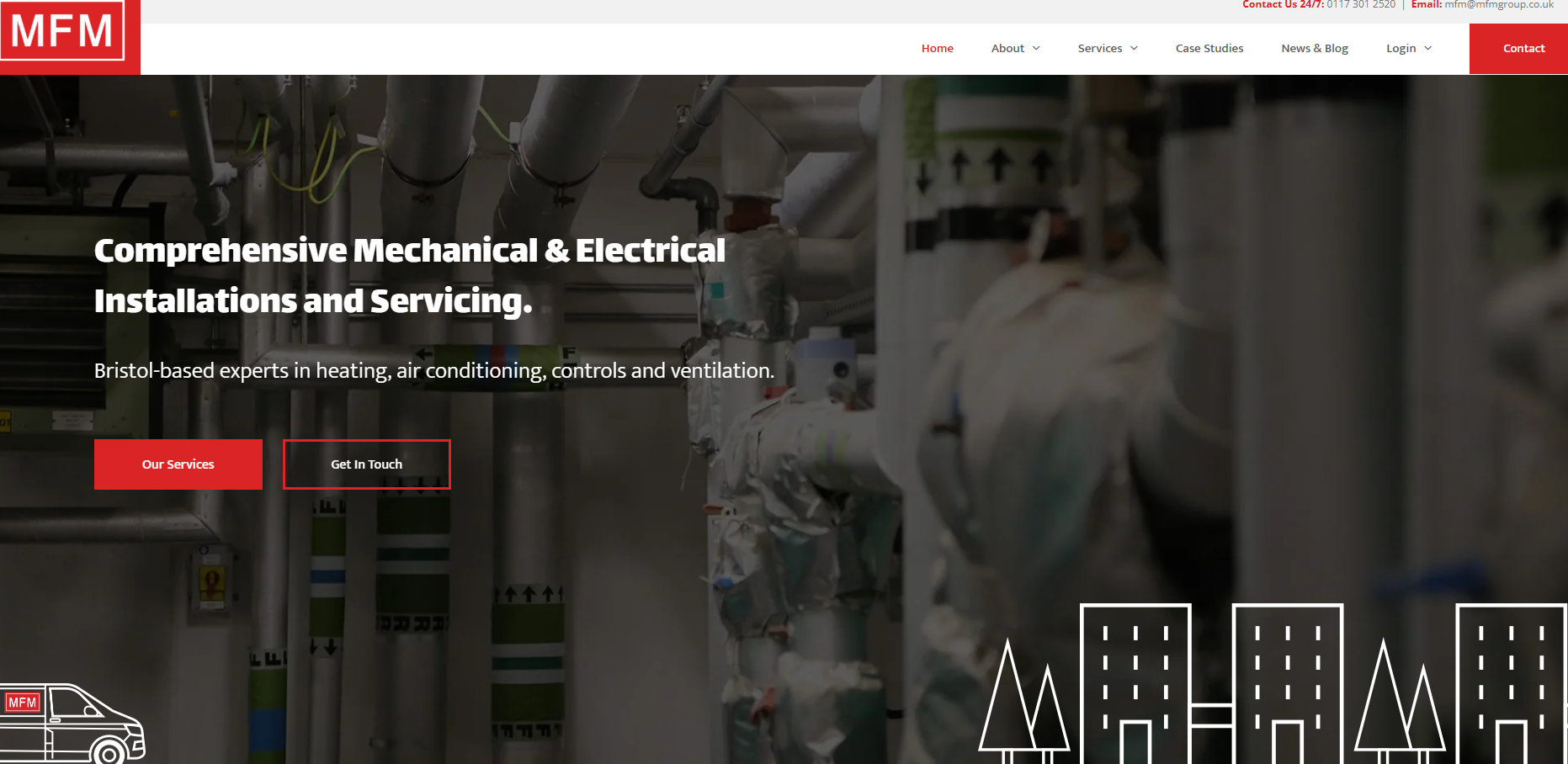Click the Get In Touch button

pyautogui.click(x=367, y=464)
